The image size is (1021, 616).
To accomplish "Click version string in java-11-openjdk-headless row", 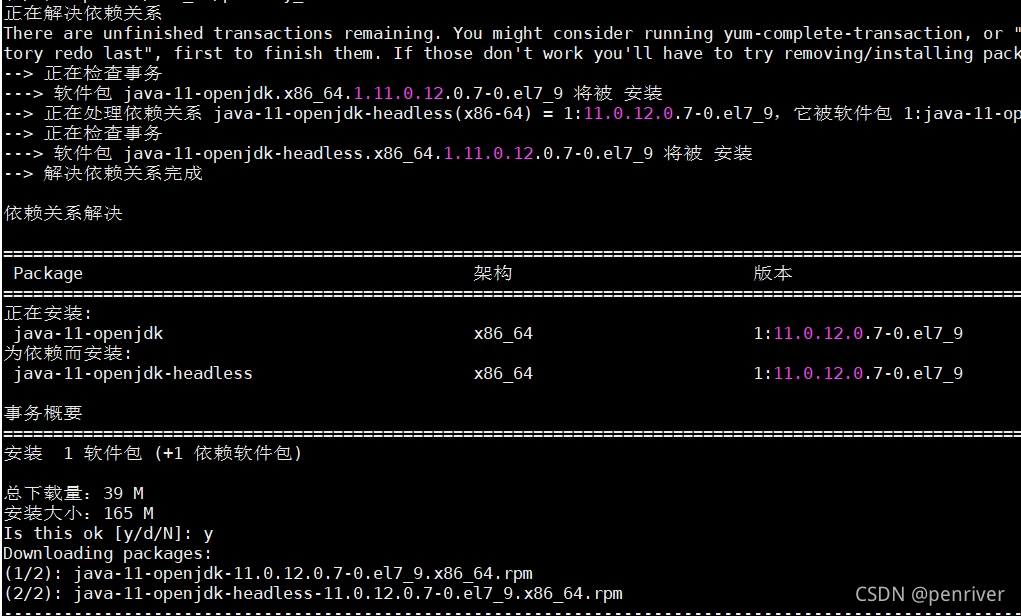I will [x=858, y=374].
